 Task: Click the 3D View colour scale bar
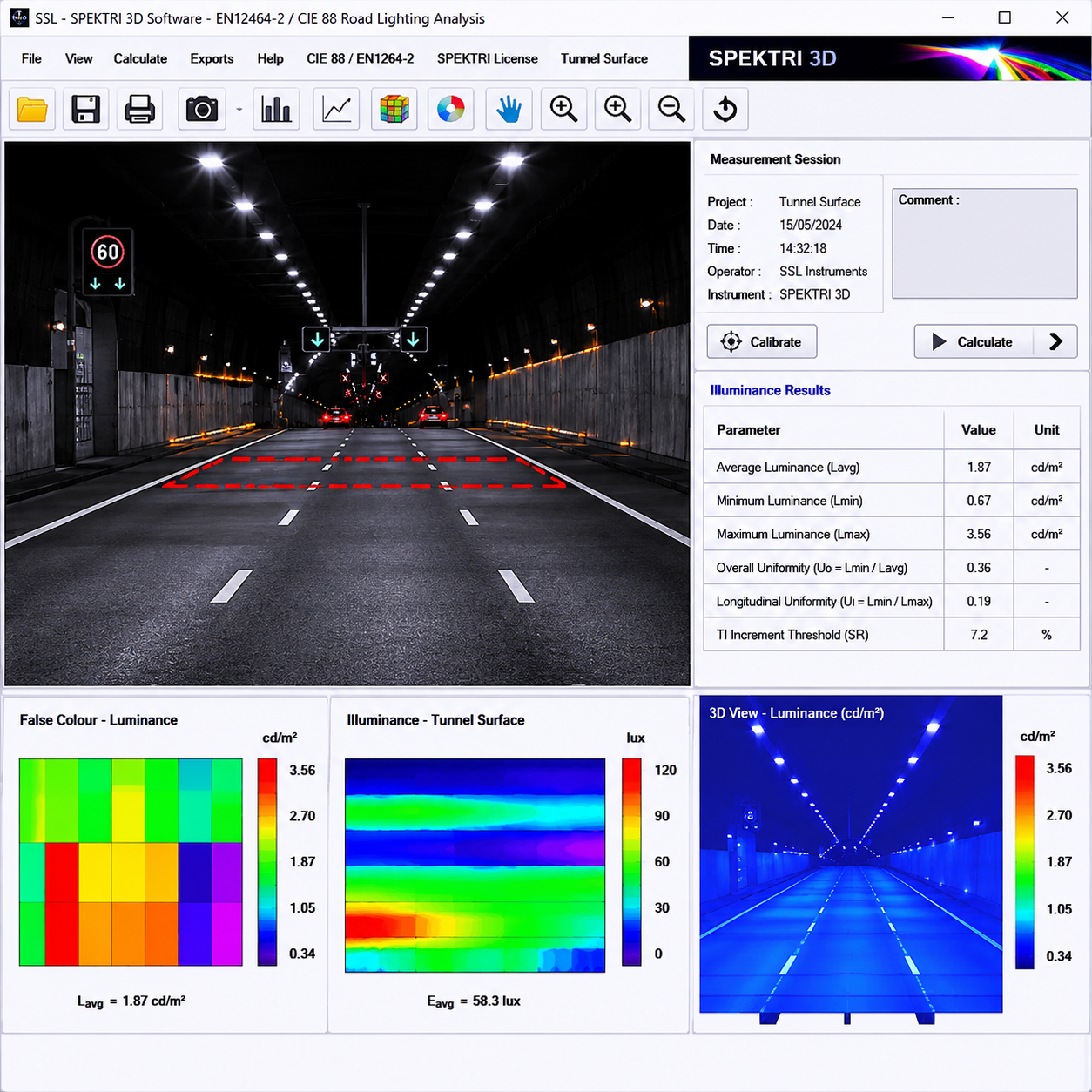[1025, 862]
